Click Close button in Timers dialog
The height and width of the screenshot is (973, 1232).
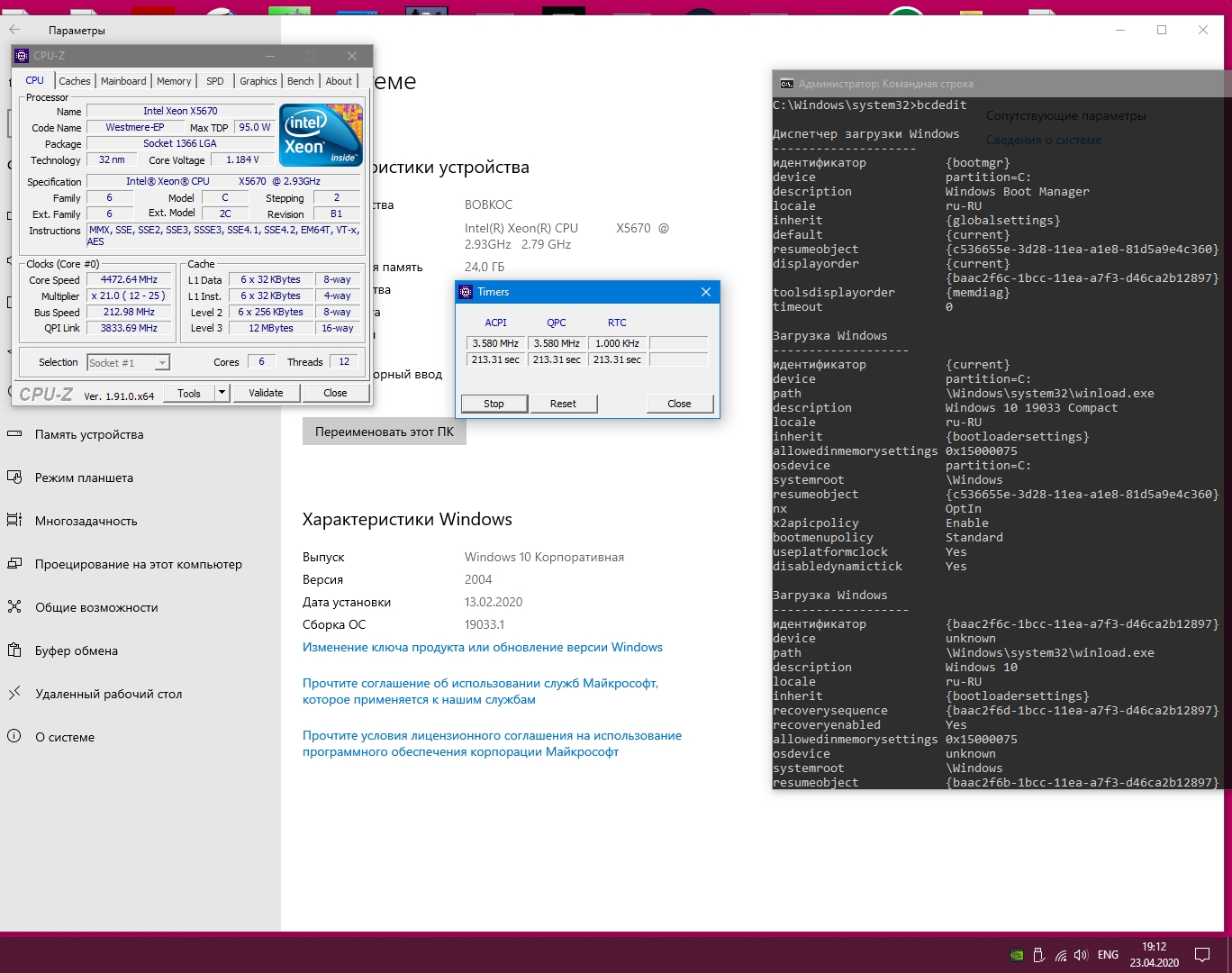(679, 404)
